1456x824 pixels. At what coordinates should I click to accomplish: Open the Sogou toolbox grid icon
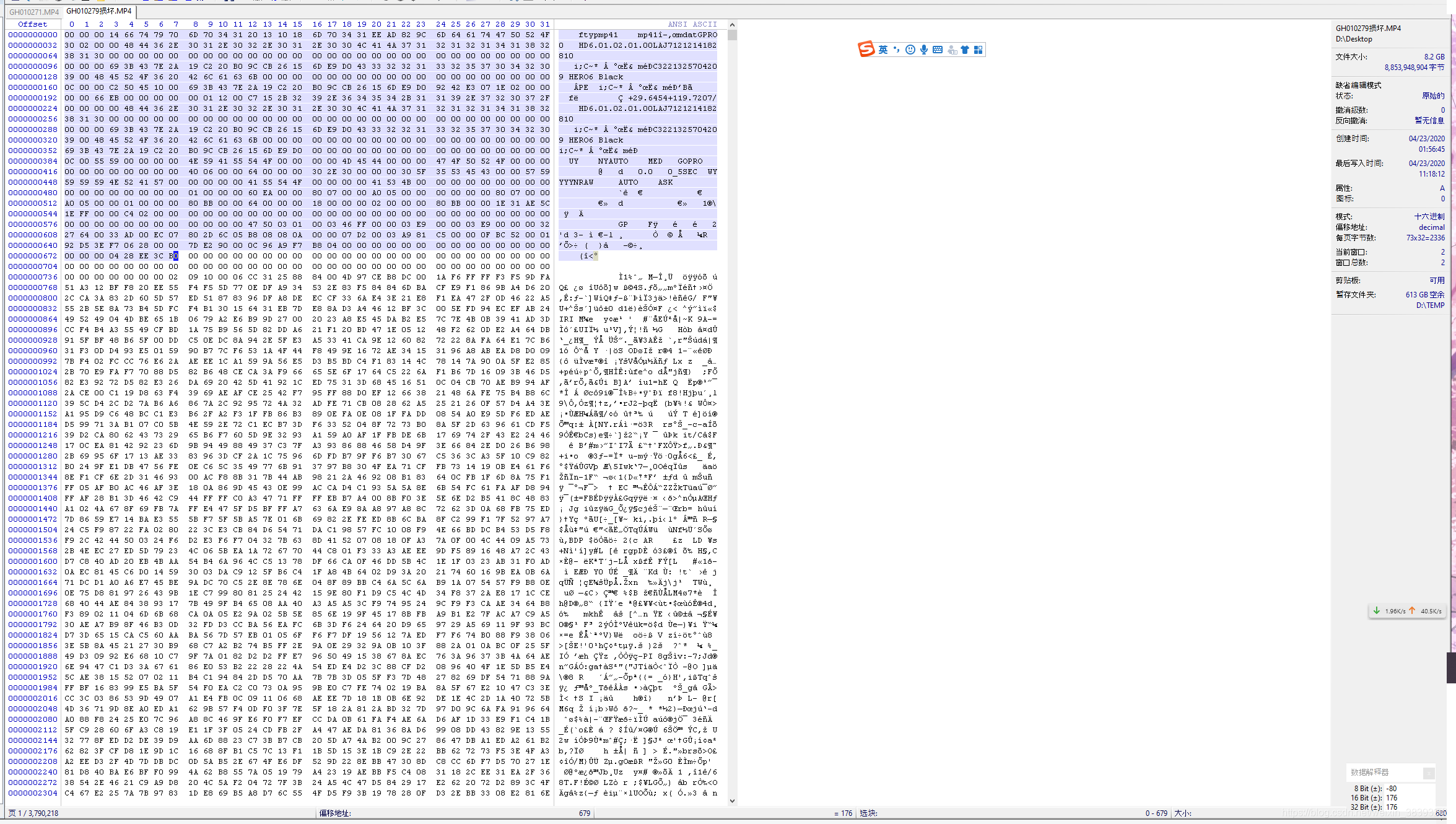point(979,50)
